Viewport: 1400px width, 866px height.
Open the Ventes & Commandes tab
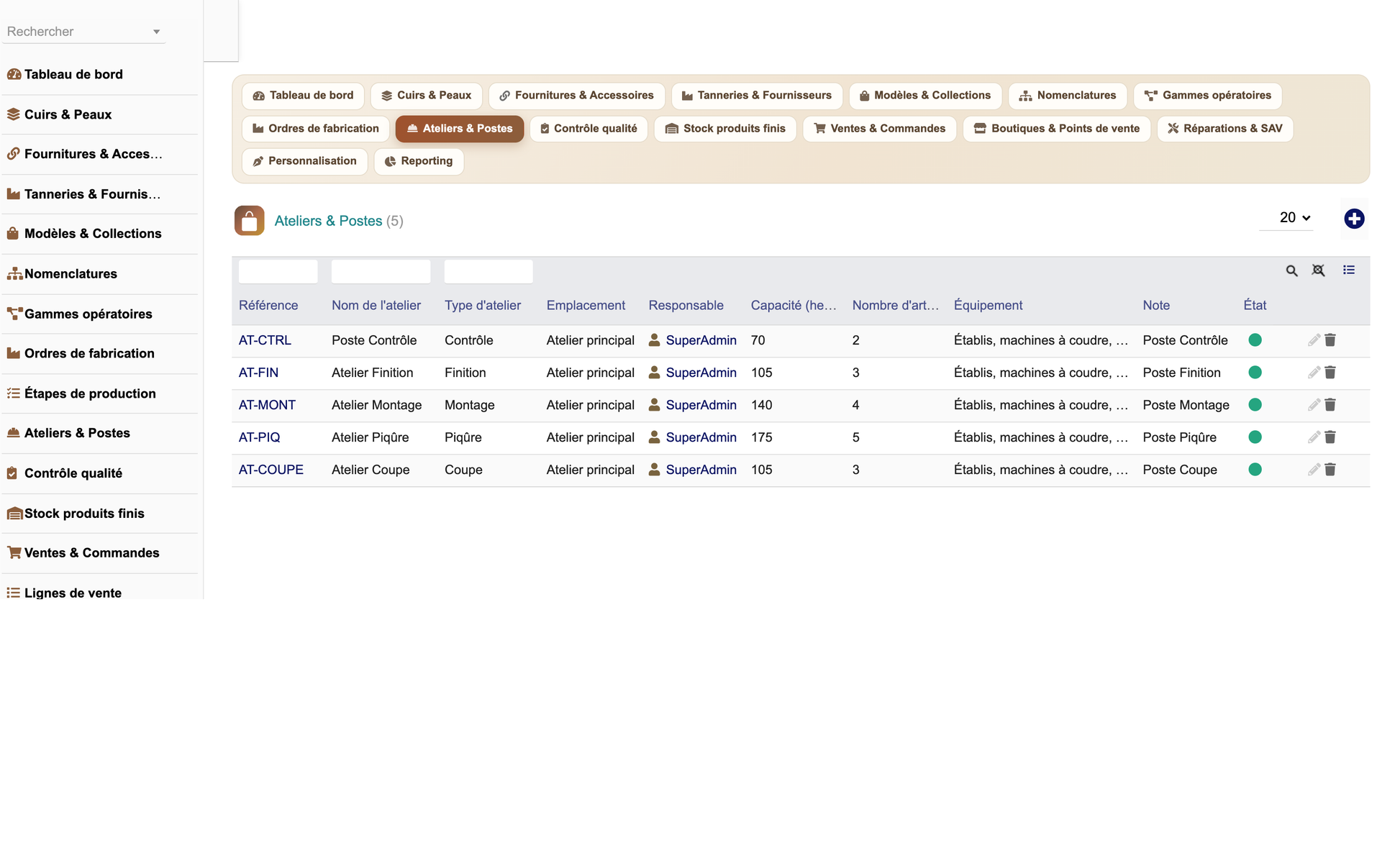click(x=879, y=129)
